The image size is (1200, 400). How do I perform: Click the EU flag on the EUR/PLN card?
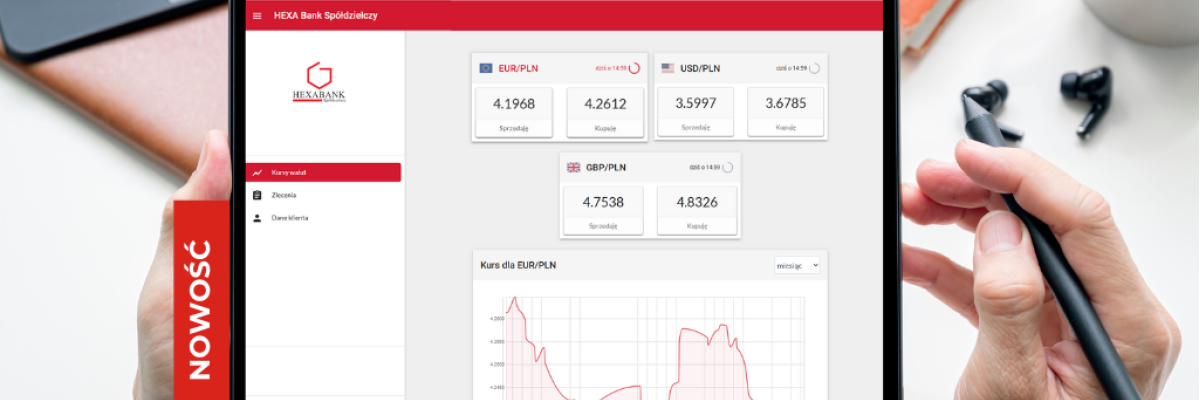coord(486,68)
